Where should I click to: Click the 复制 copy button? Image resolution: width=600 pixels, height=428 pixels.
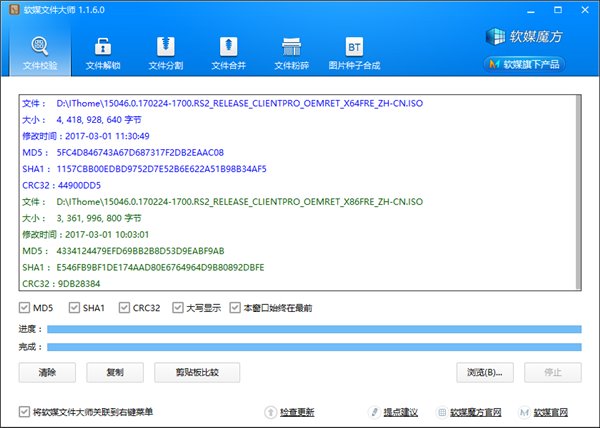115,372
